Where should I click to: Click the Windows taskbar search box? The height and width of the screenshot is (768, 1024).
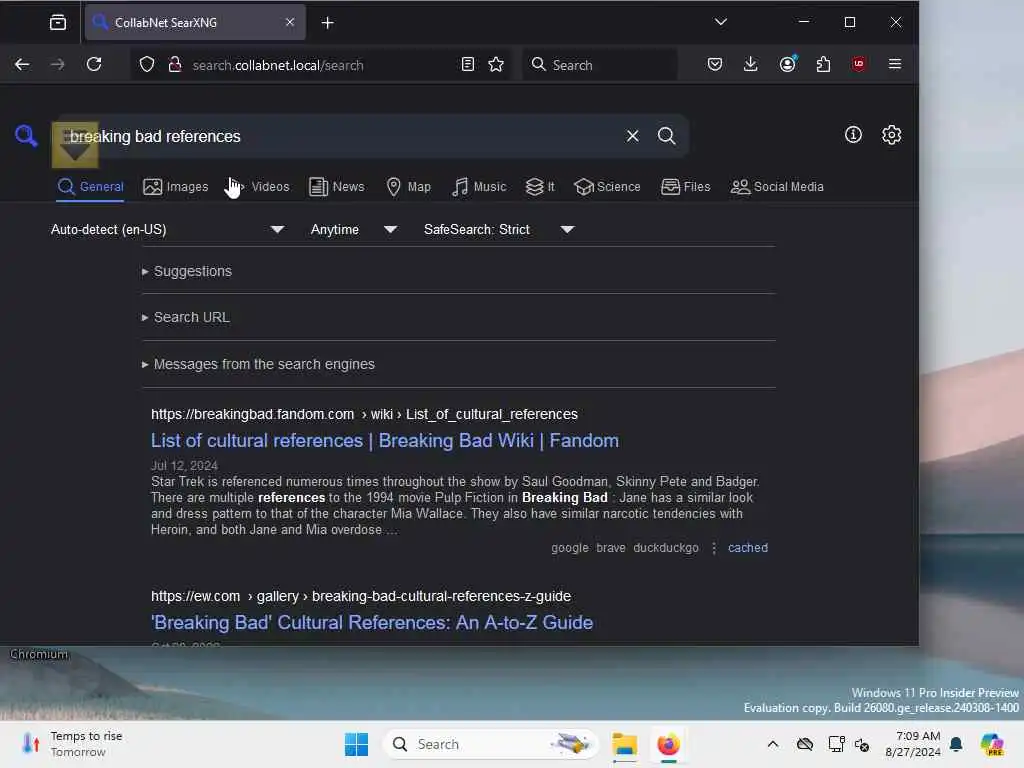click(491, 744)
